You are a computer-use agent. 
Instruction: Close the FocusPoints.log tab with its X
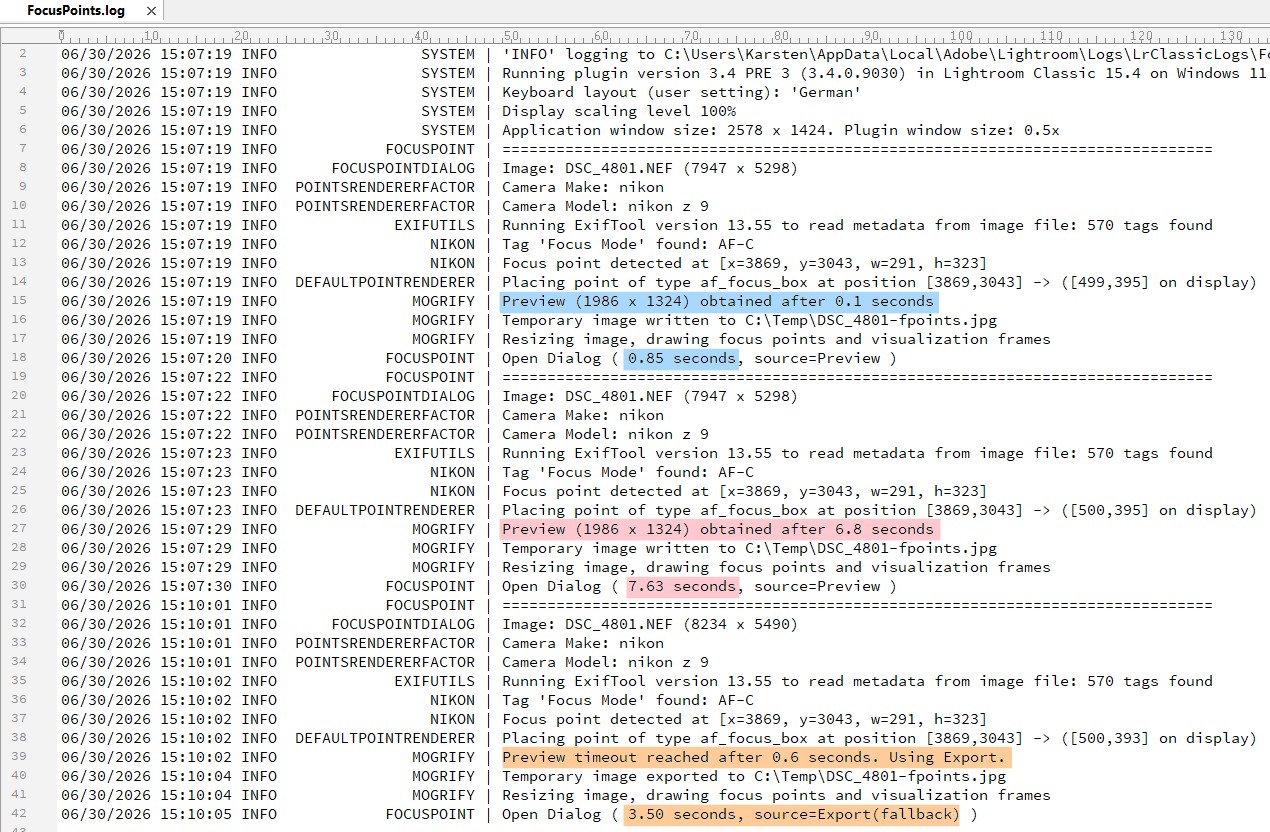click(x=151, y=11)
